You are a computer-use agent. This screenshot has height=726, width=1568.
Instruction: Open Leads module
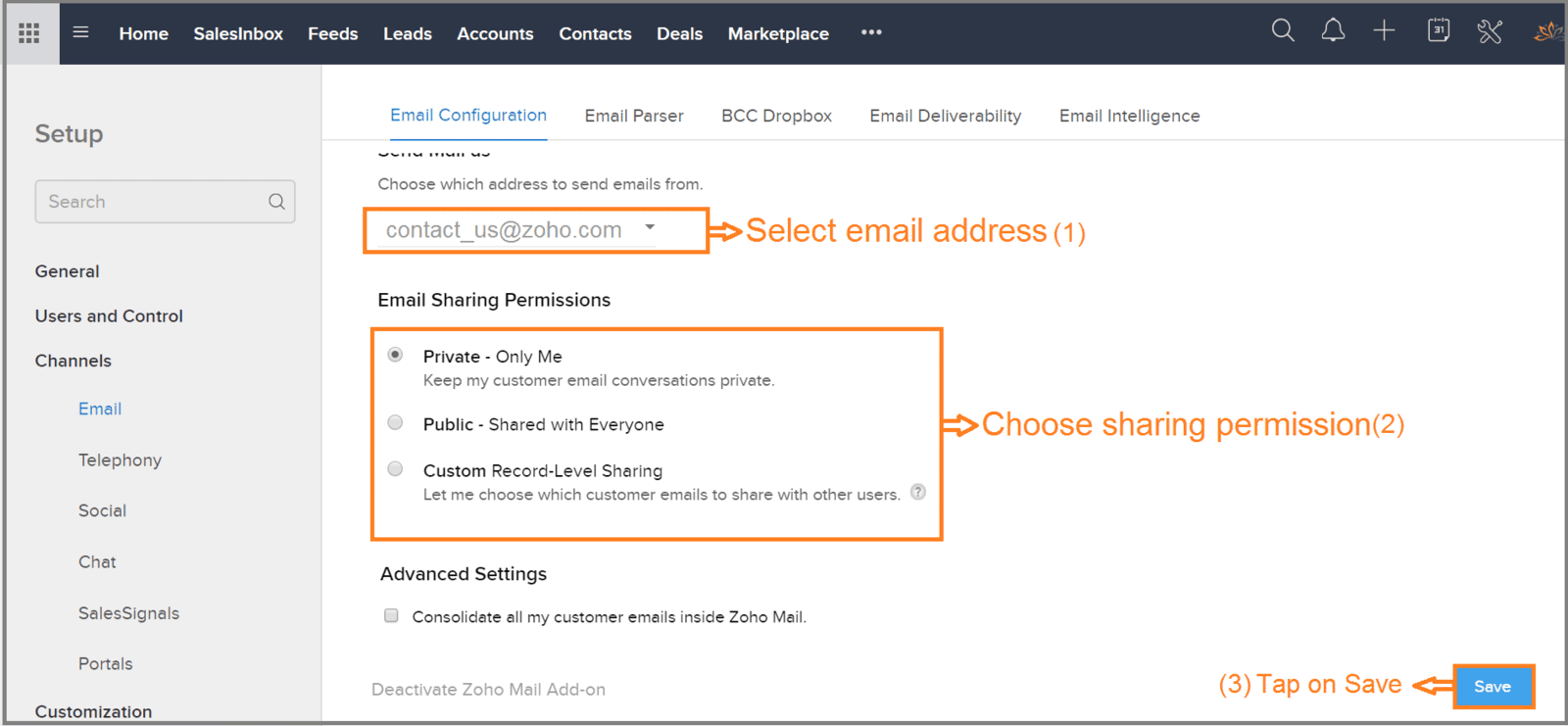point(408,33)
